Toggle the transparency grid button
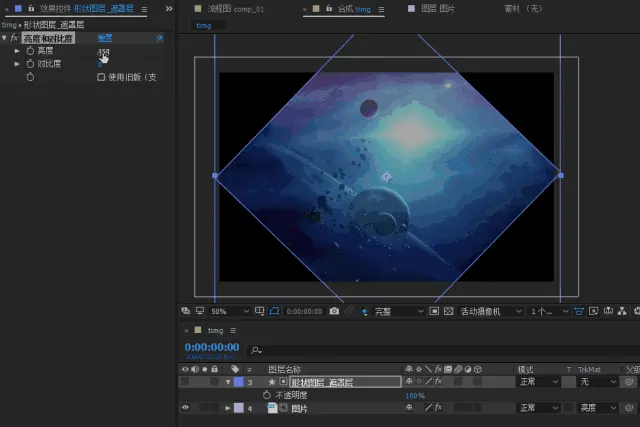 (449, 311)
